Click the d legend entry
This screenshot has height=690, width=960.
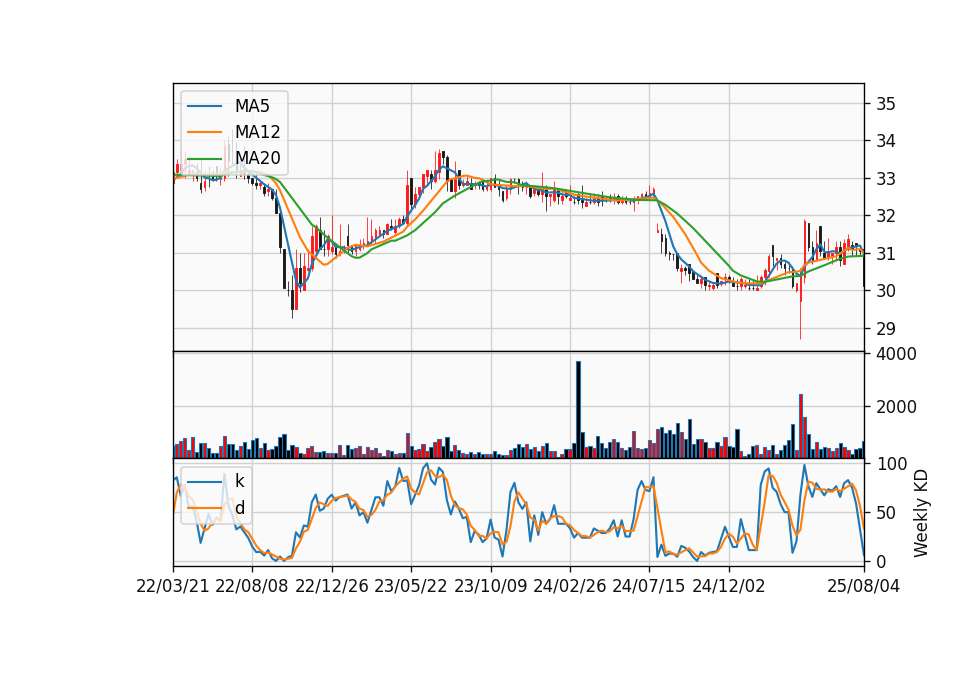tap(240, 508)
